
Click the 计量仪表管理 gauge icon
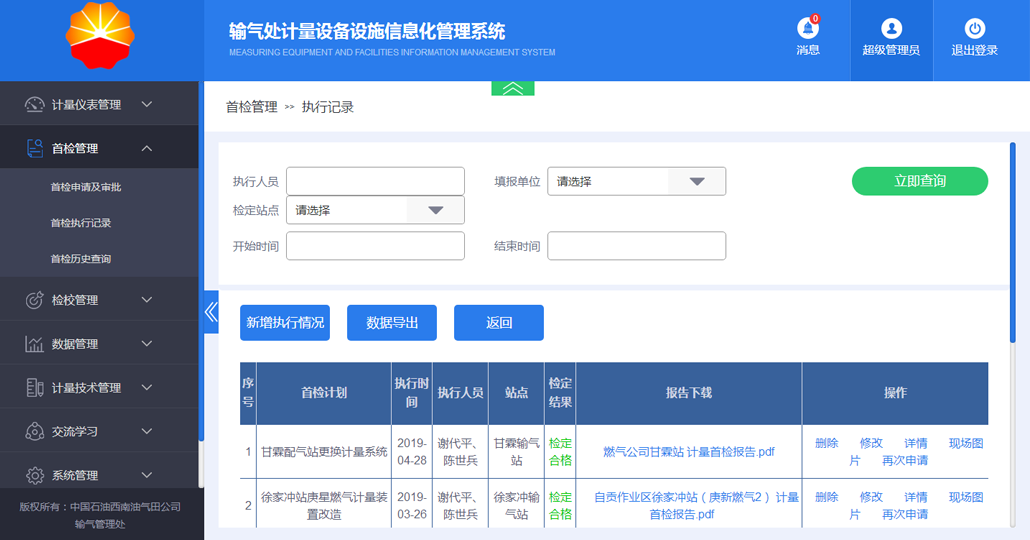(x=34, y=104)
